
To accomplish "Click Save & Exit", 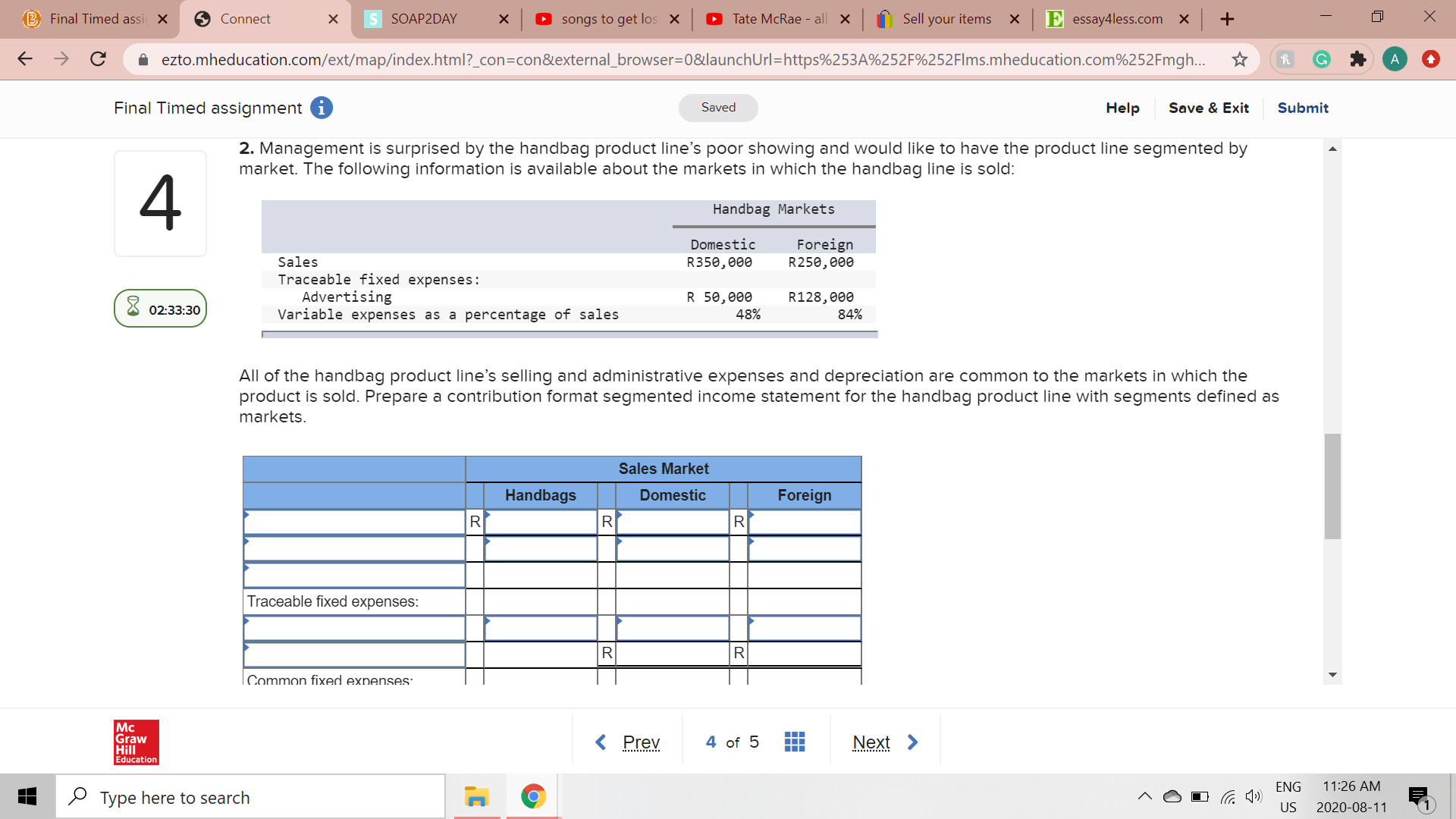I will 1209,108.
